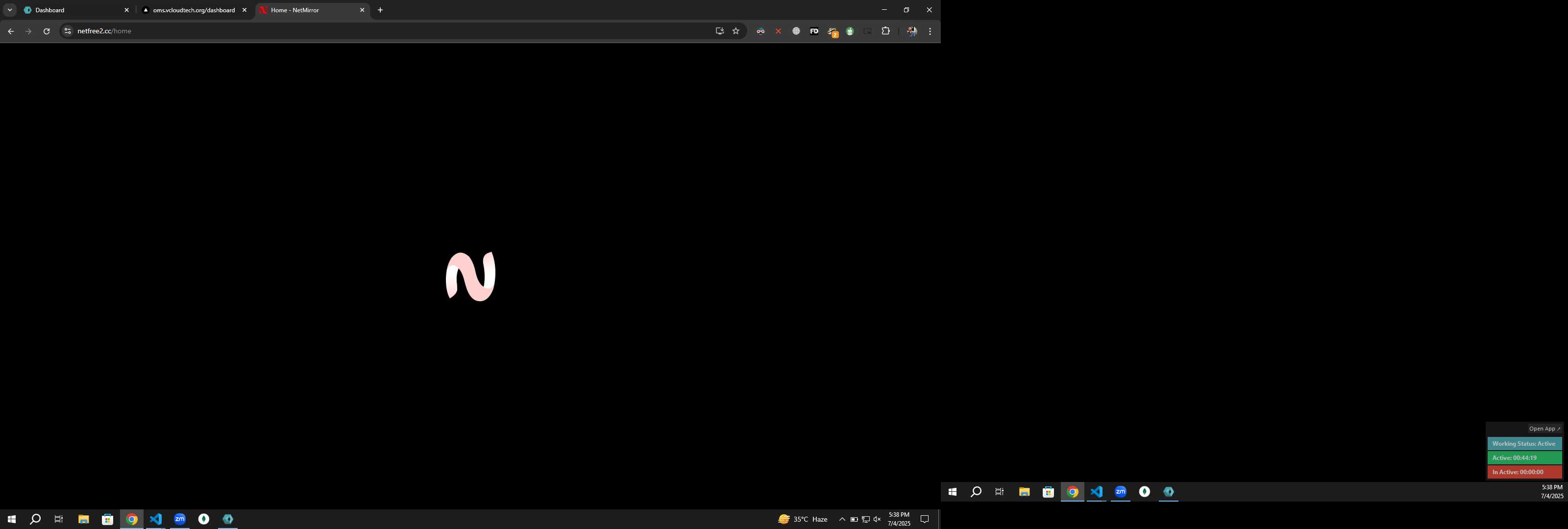Switch to the oms.vcloudtech.org/dashboard tab
The image size is (1568, 529).
coord(194,10)
